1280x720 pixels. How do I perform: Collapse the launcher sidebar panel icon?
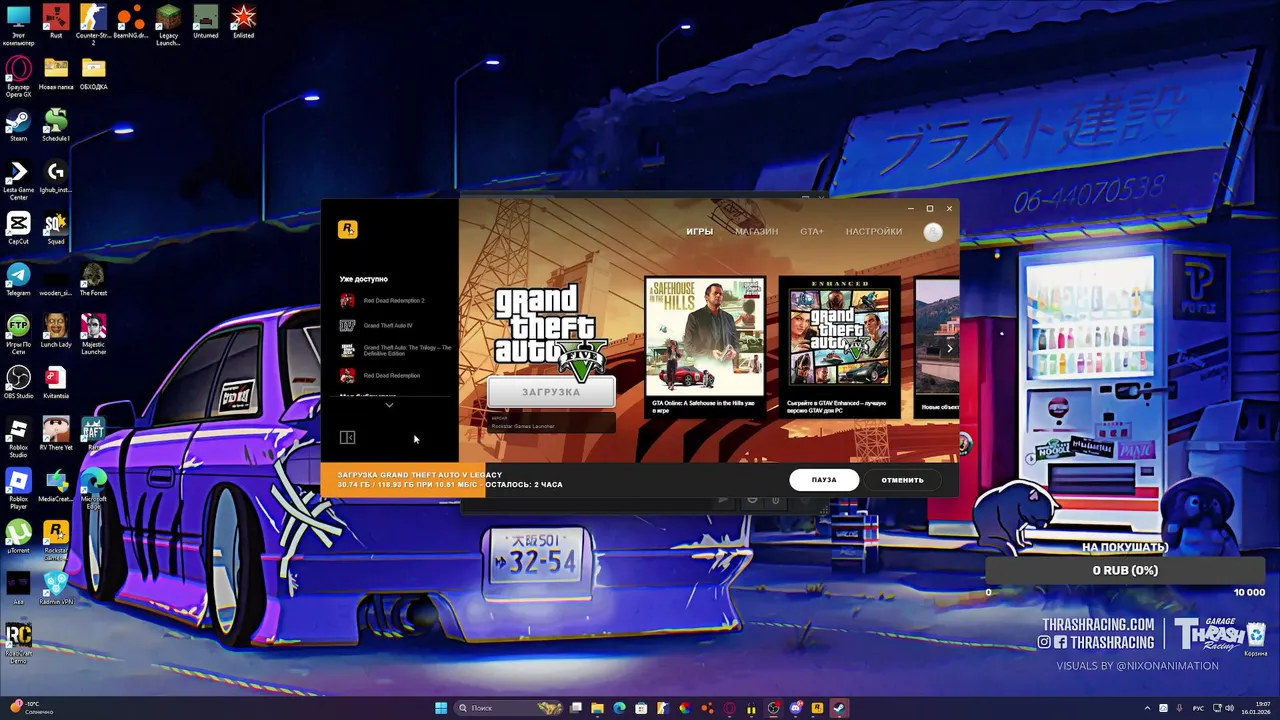348,437
